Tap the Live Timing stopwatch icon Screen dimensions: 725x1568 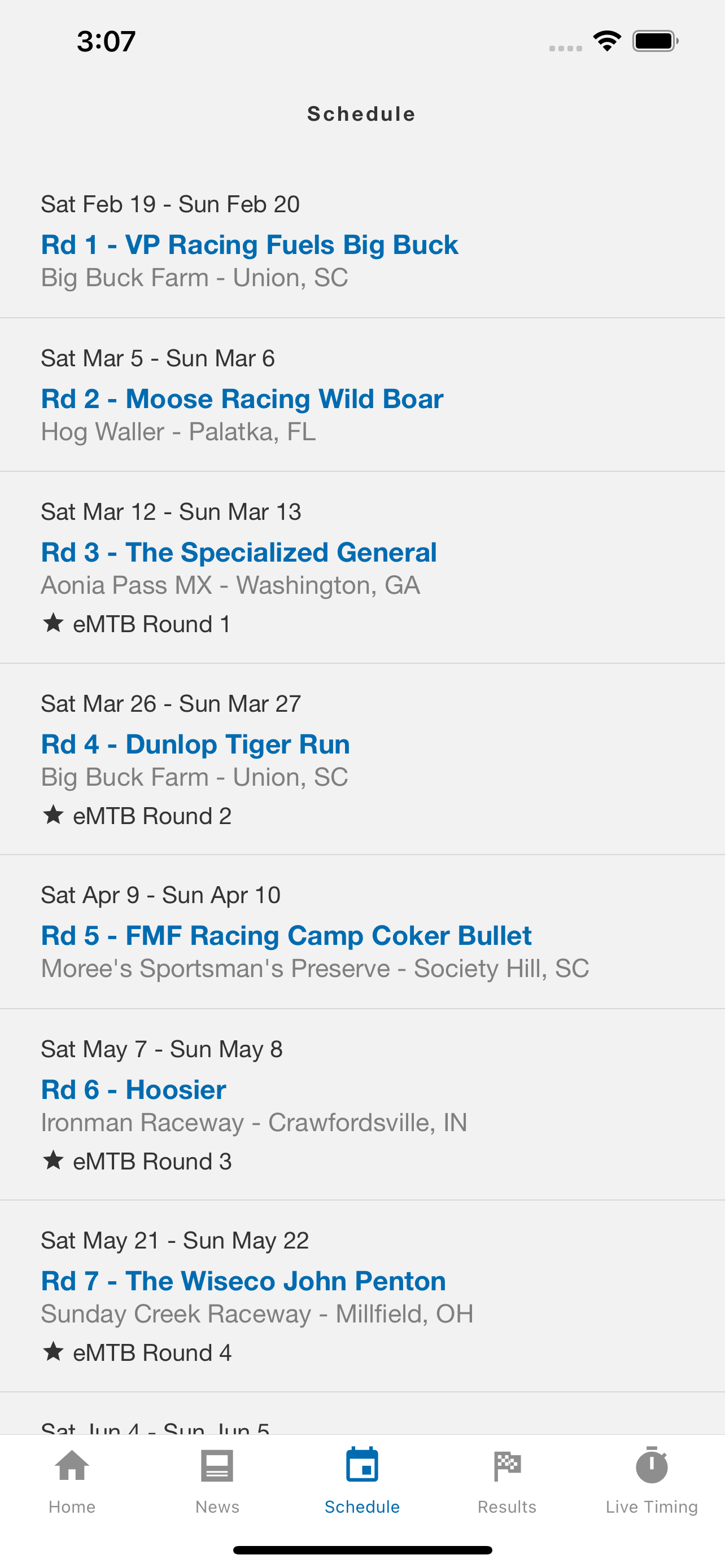(x=652, y=1465)
